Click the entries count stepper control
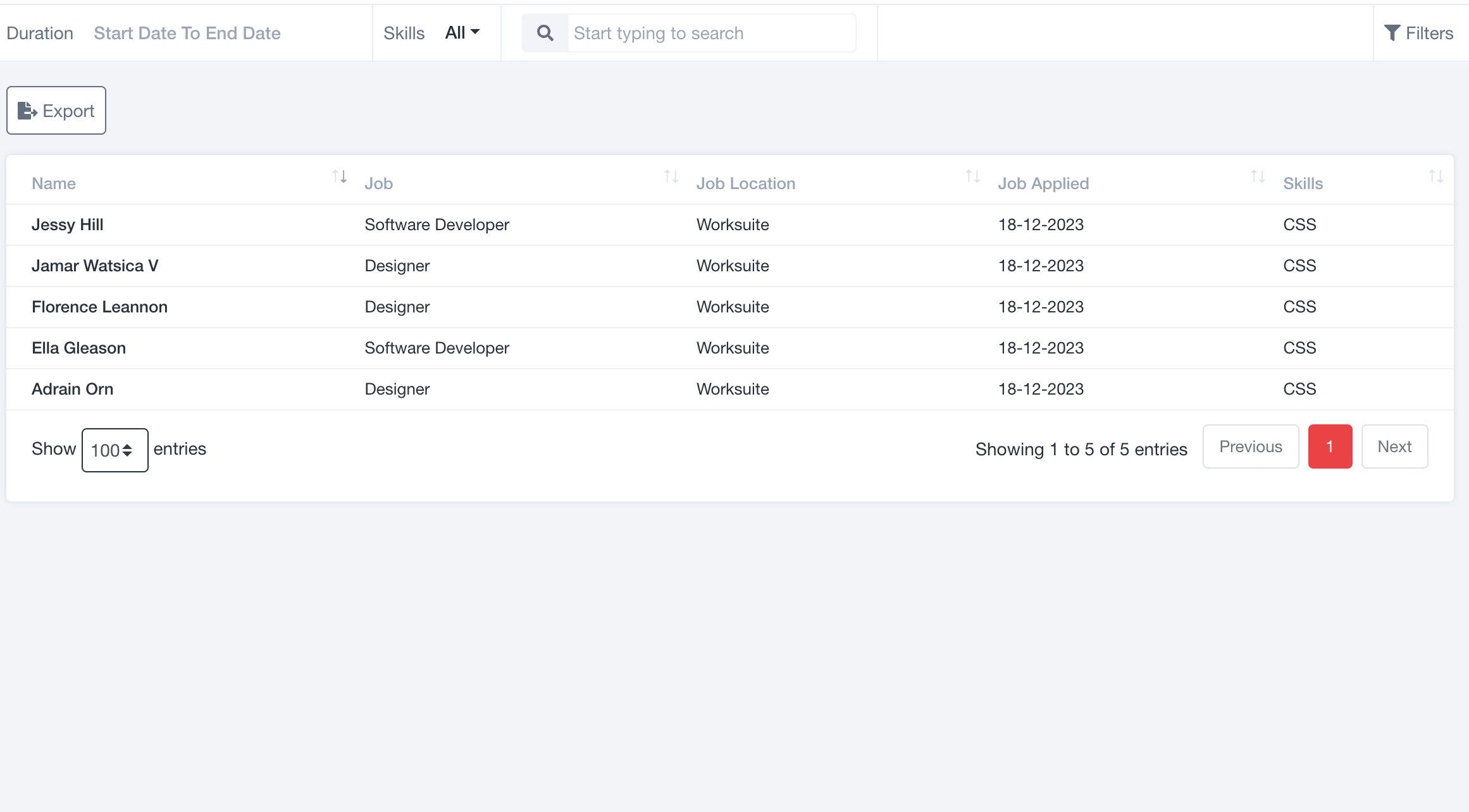Viewport: 1469px width, 812px height. click(113, 449)
